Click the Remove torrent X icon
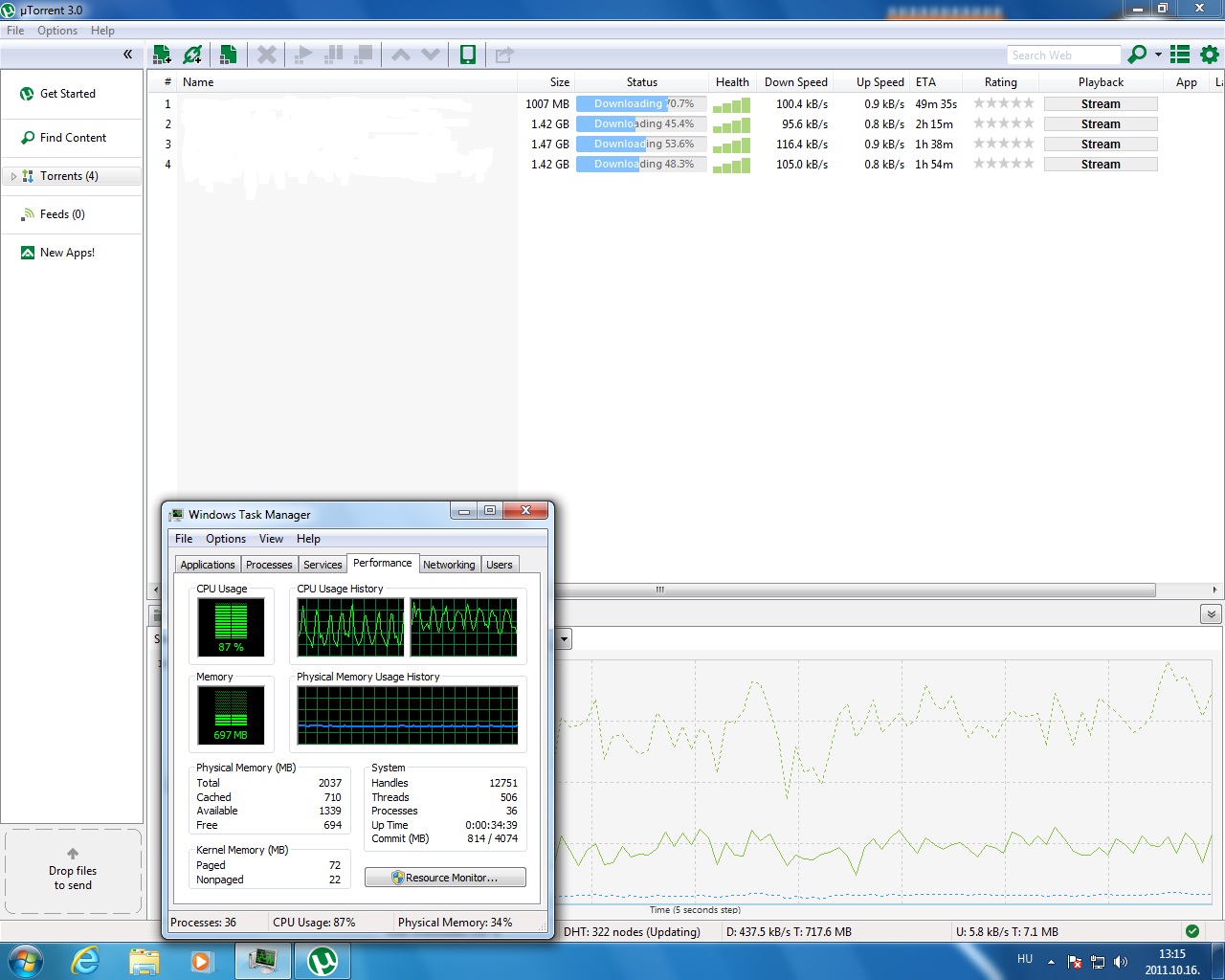This screenshot has height=980, width=1225. (x=267, y=55)
